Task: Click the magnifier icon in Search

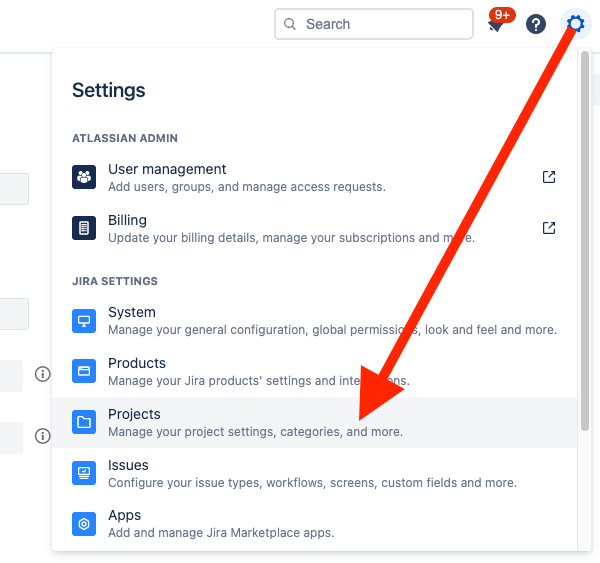Action: (290, 24)
